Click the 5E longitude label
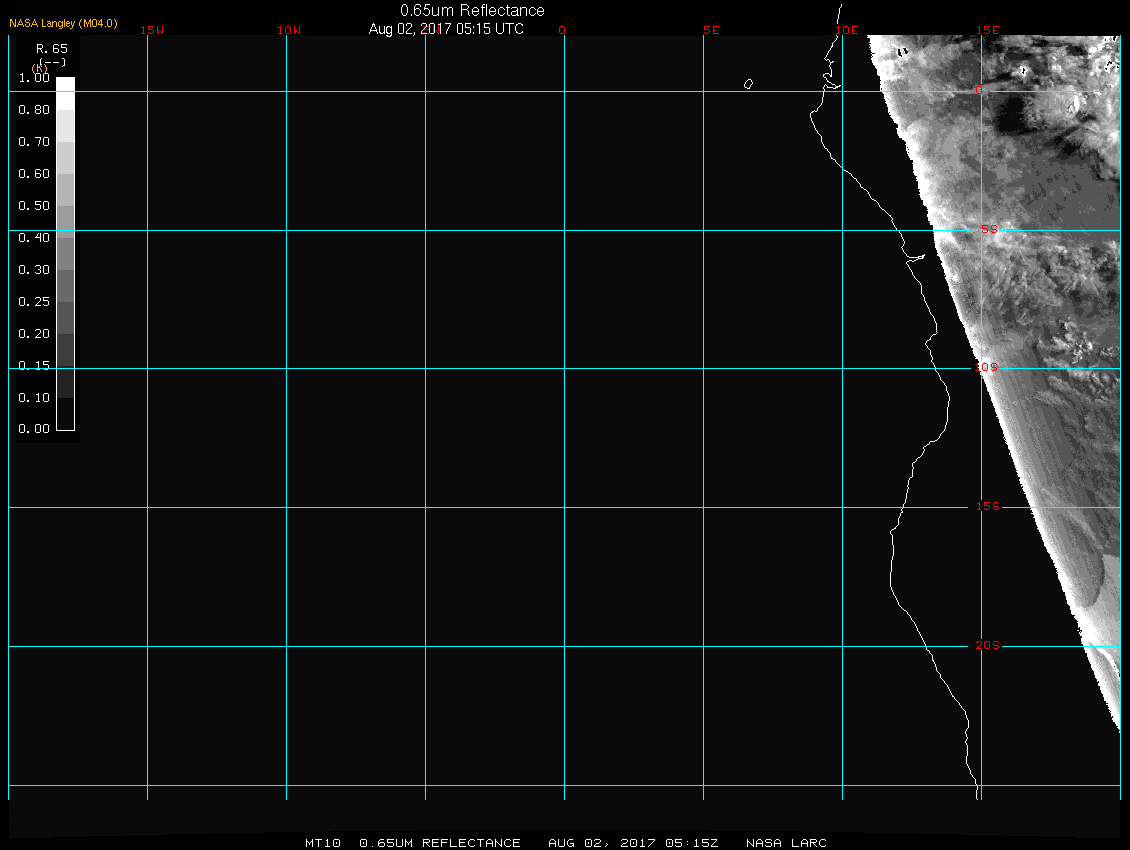The image size is (1130, 850). pos(711,30)
